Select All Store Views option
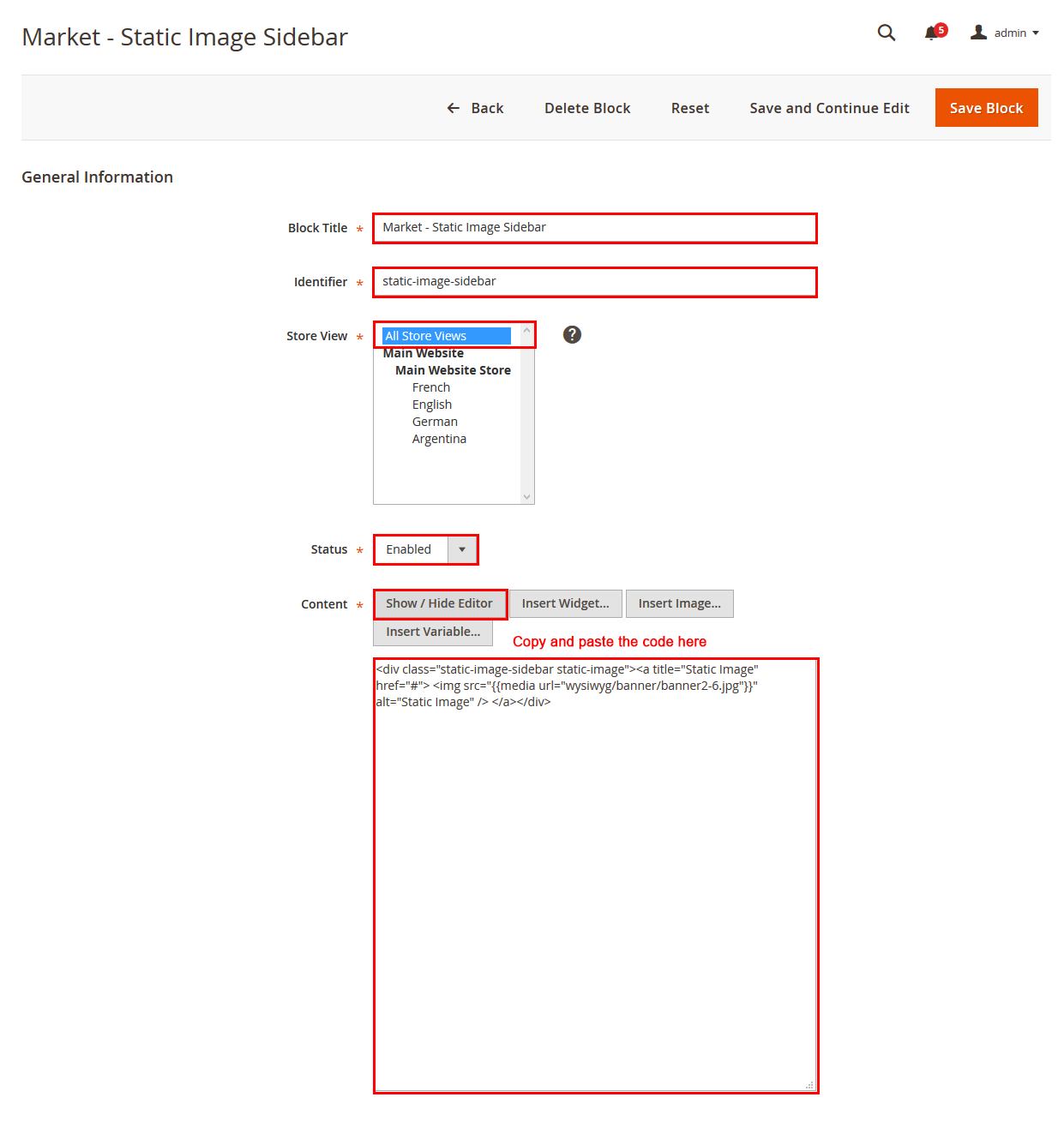This screenshot has height=1139, width=1064. 447,336
